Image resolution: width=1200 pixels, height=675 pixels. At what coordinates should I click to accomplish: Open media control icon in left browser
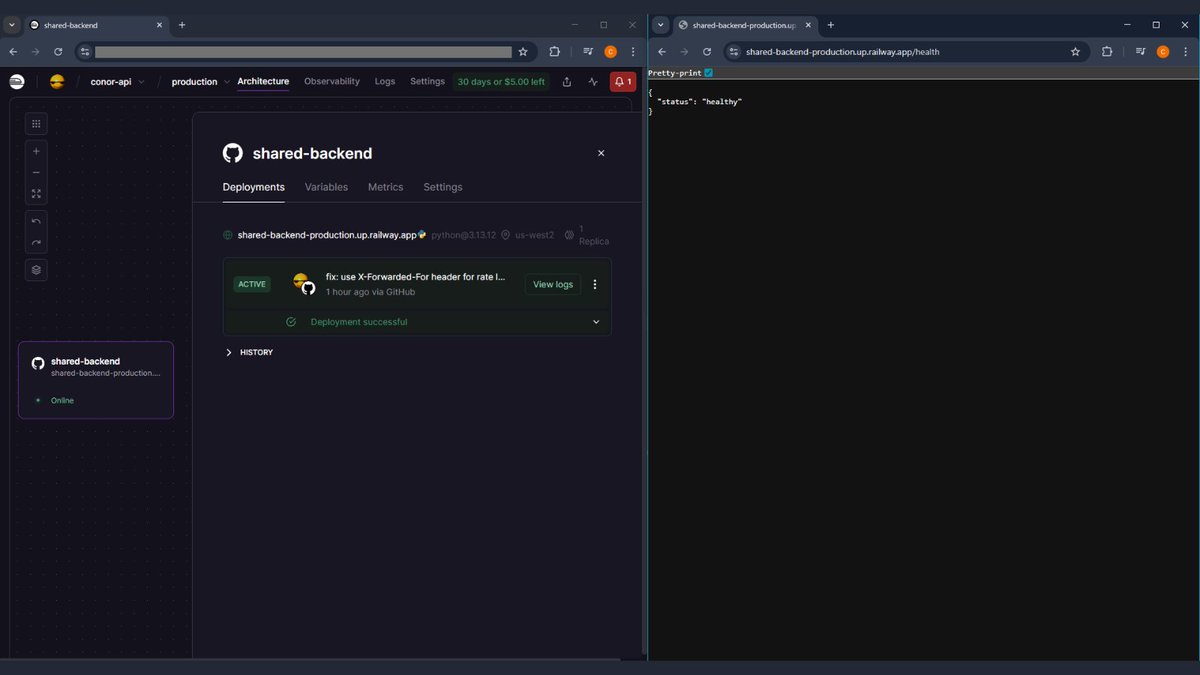click(x=588, y=51)
